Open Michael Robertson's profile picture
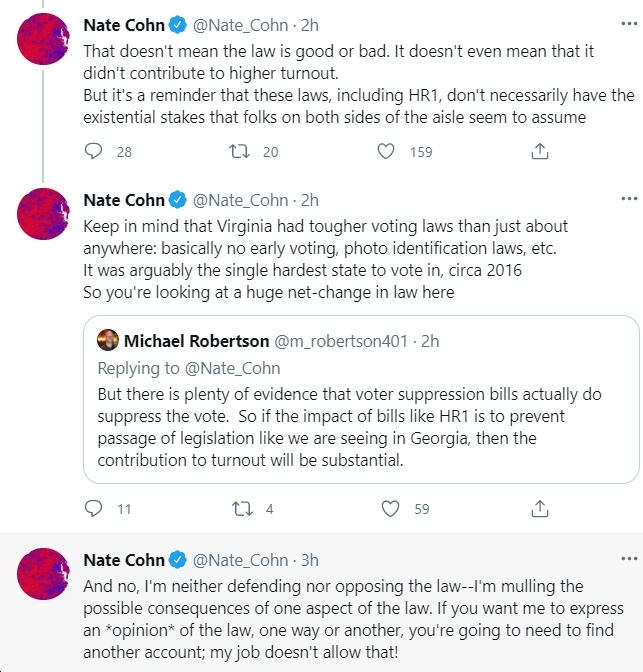Viewport: 643px width, 672px height. [108, 340]
